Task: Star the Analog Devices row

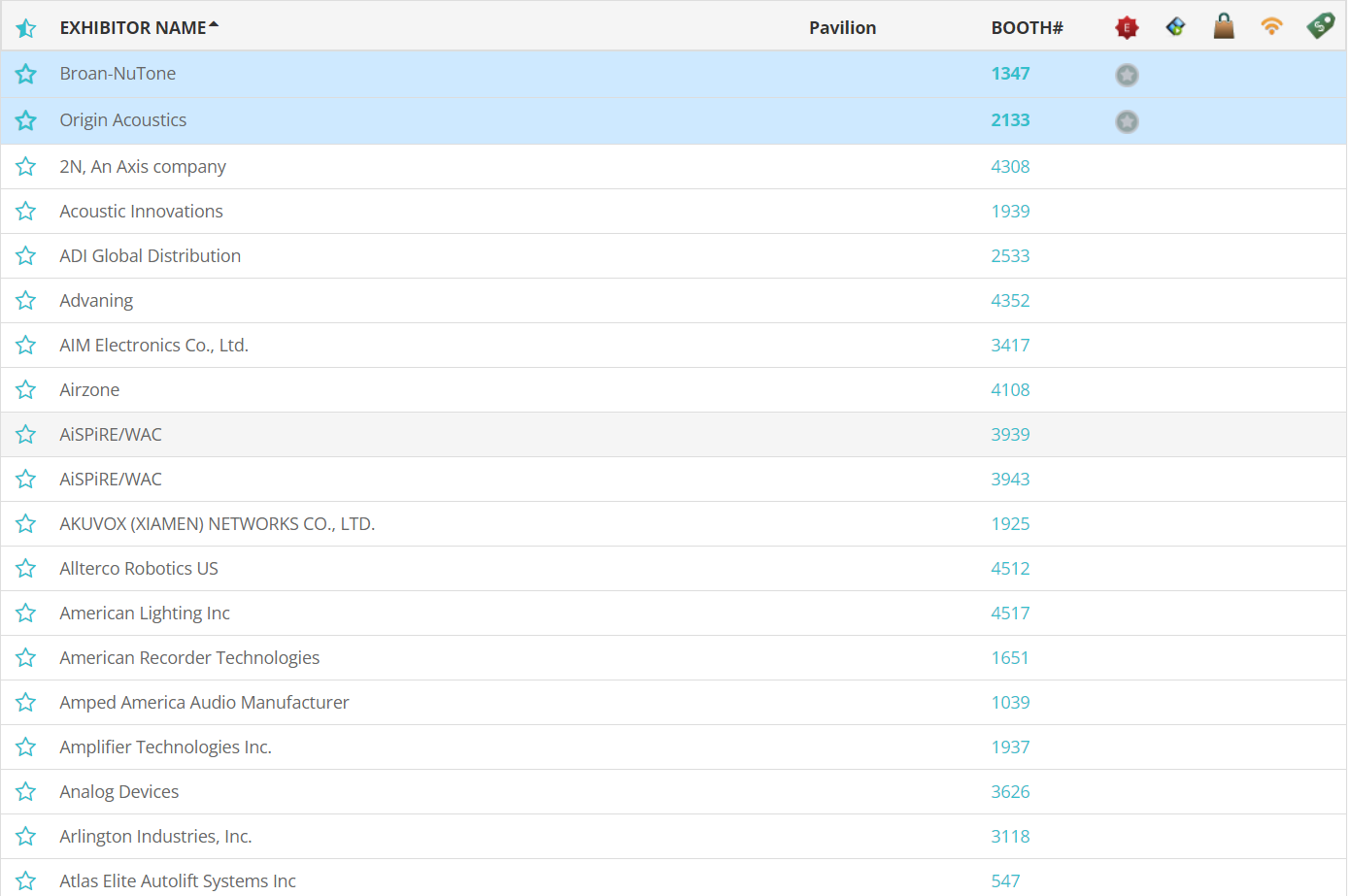Action: click(x=26, y=792)
